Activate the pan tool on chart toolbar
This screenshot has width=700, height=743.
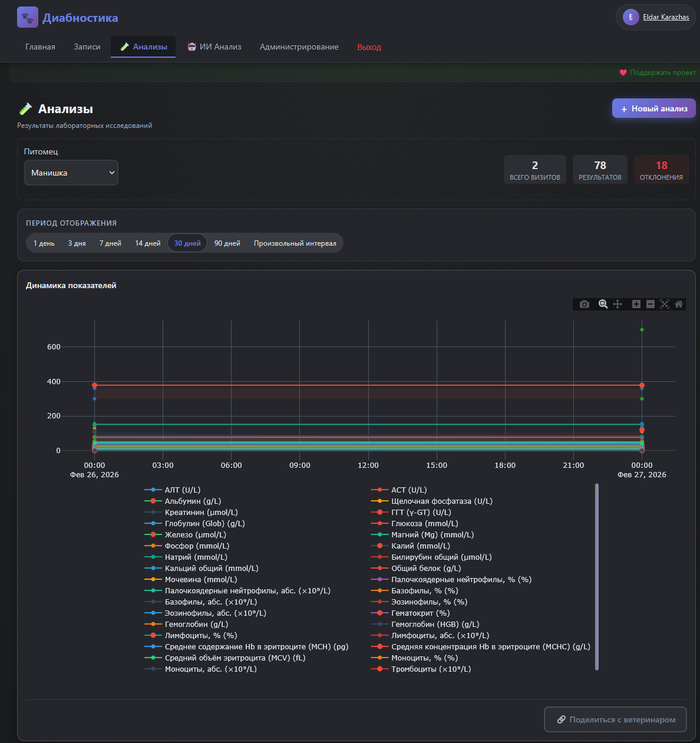coord(618,304)
